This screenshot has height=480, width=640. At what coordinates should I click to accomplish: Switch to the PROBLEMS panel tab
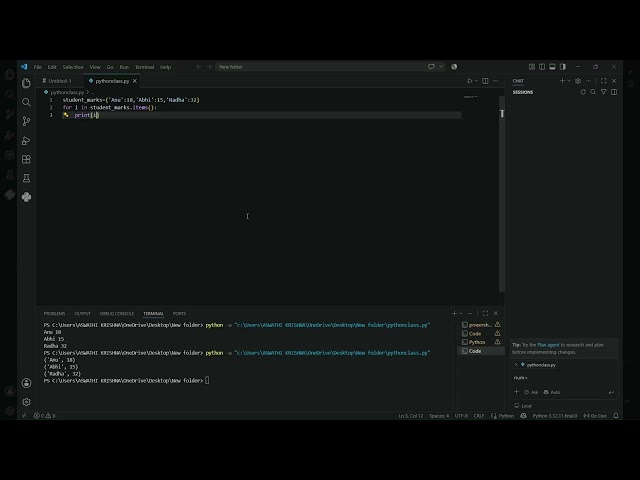pos(54,313)
